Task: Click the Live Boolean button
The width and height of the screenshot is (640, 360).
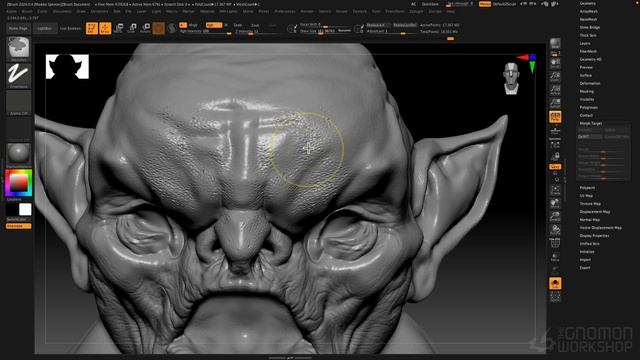Action: (x=71, y=29)
